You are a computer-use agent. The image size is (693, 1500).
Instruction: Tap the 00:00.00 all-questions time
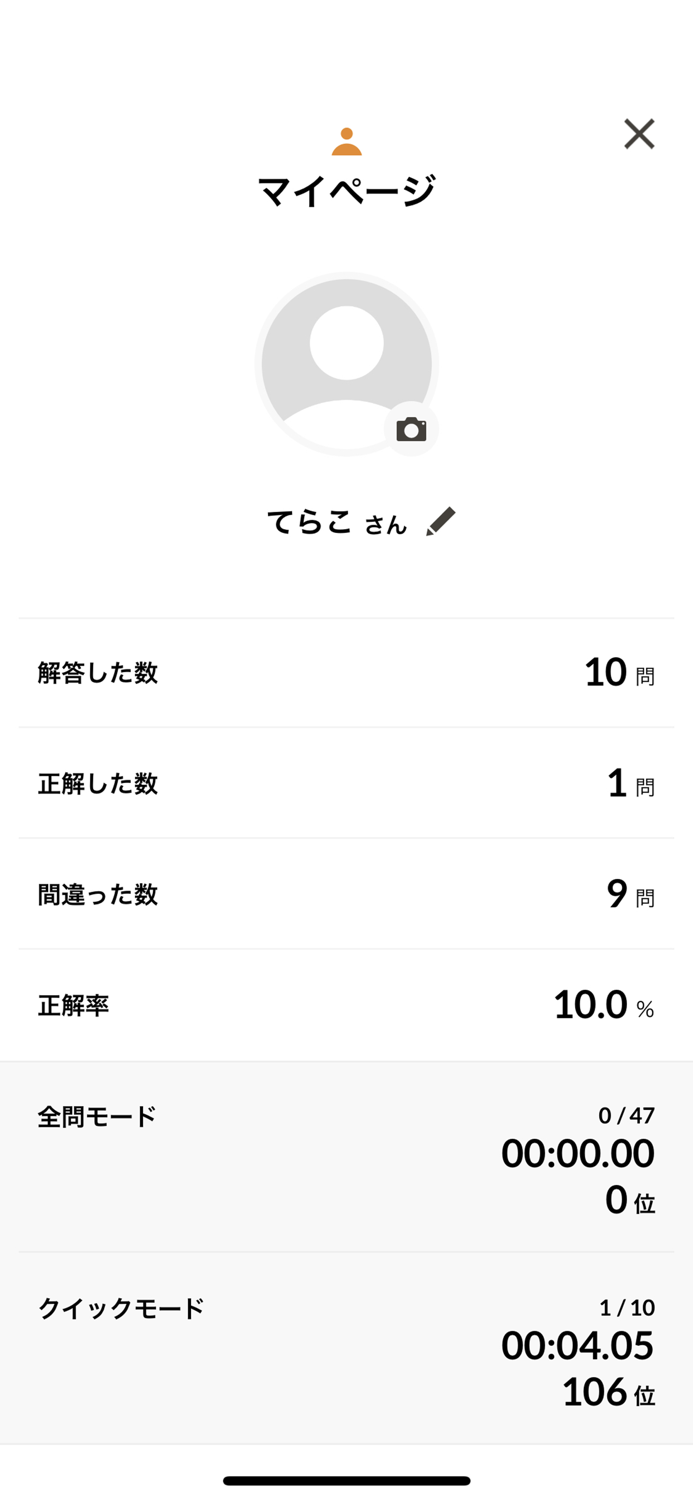coord(577,1155)
